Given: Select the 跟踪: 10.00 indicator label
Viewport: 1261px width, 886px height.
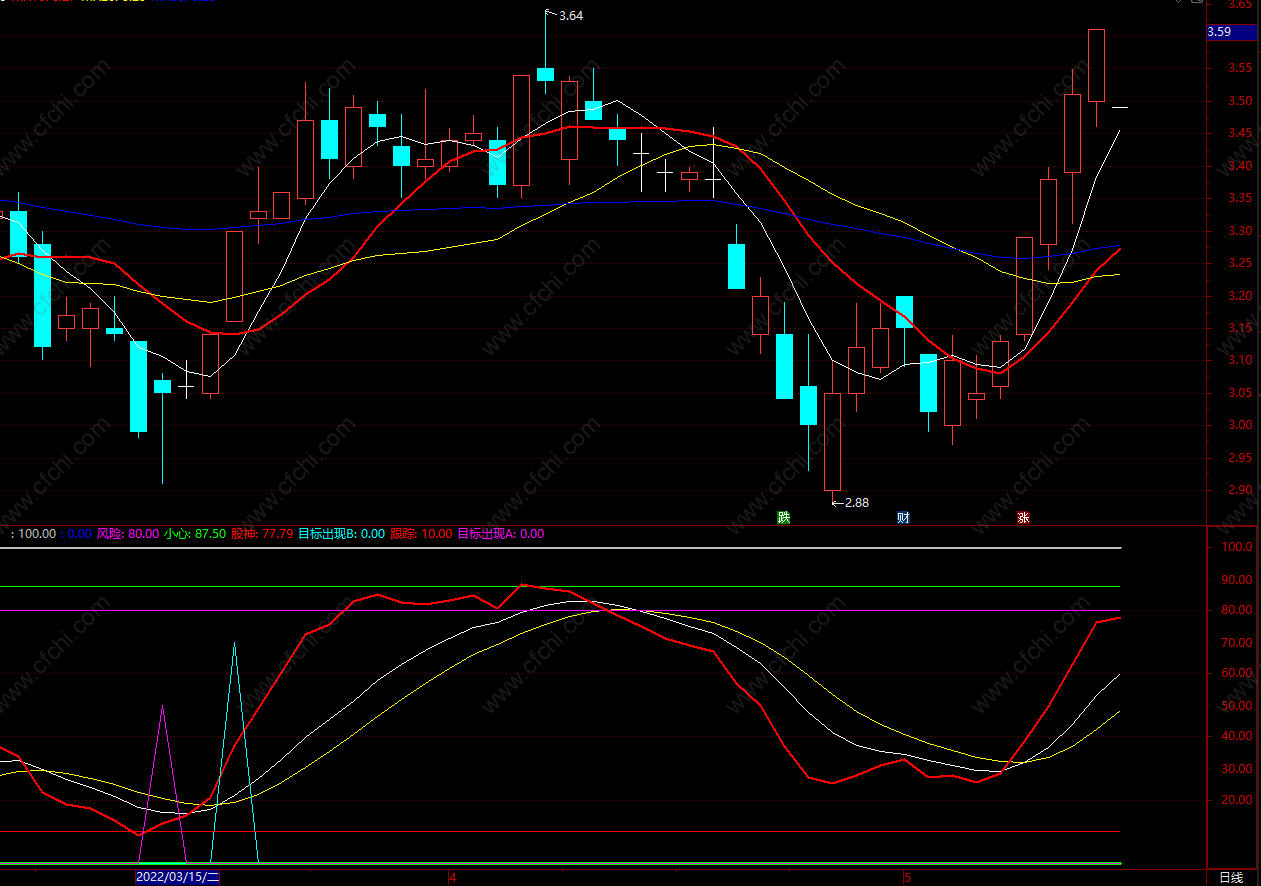Looking at the screenshot, I should 421,534.
